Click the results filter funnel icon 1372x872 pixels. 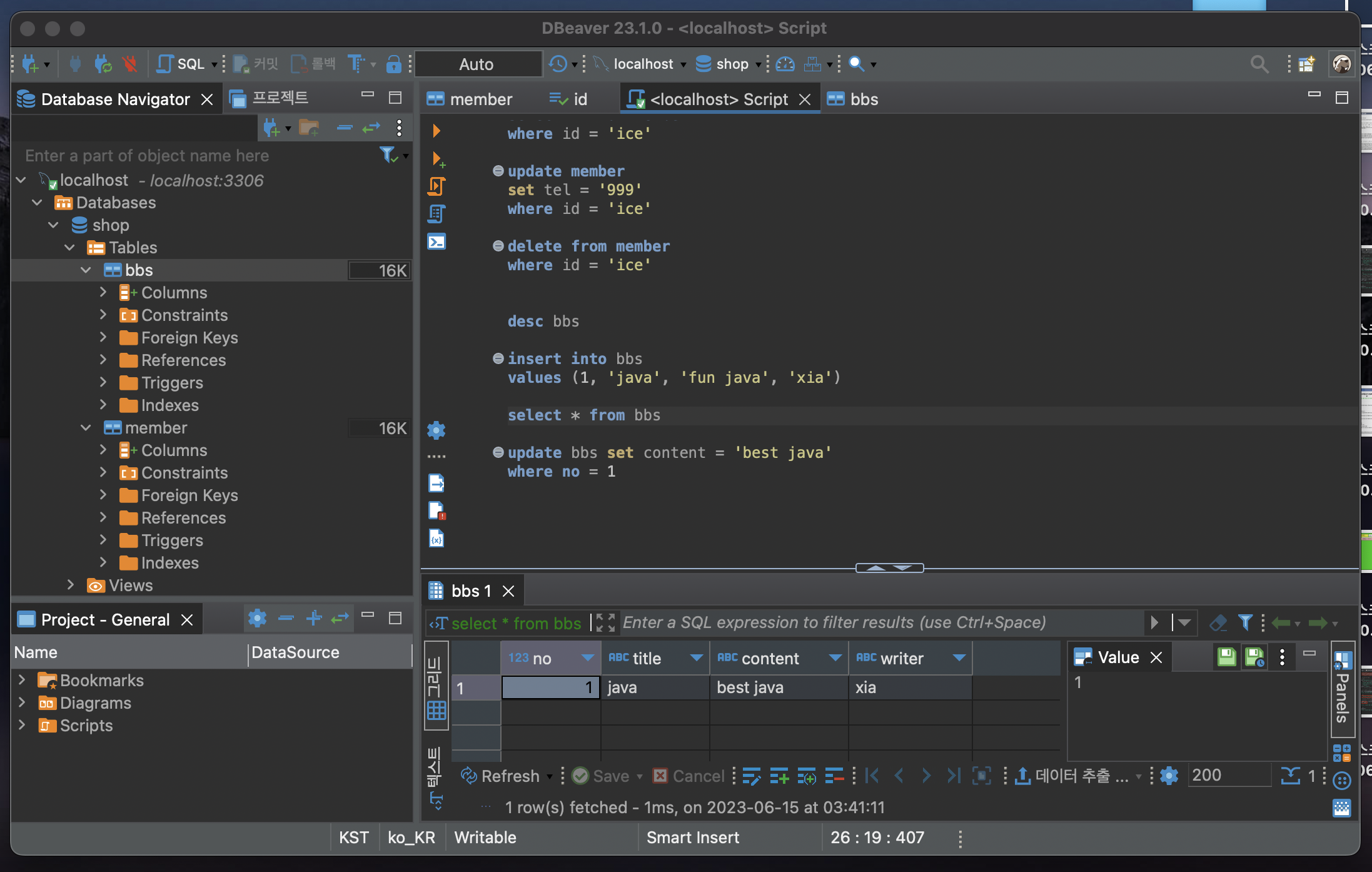[x=1244, y=622]
